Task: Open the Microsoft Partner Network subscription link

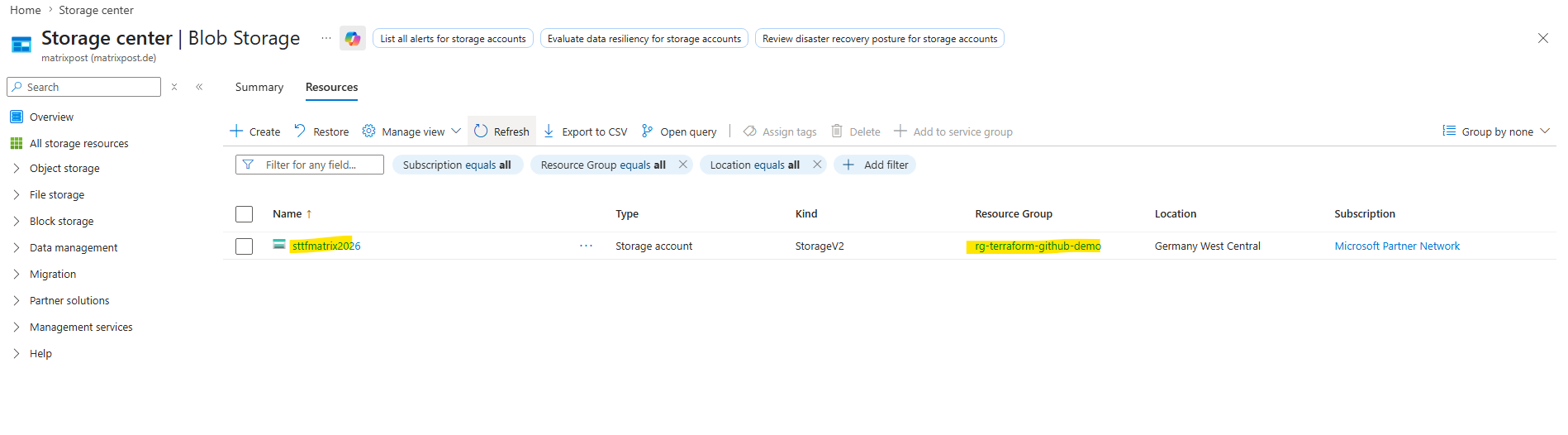Action: (x=1397, y=246)
